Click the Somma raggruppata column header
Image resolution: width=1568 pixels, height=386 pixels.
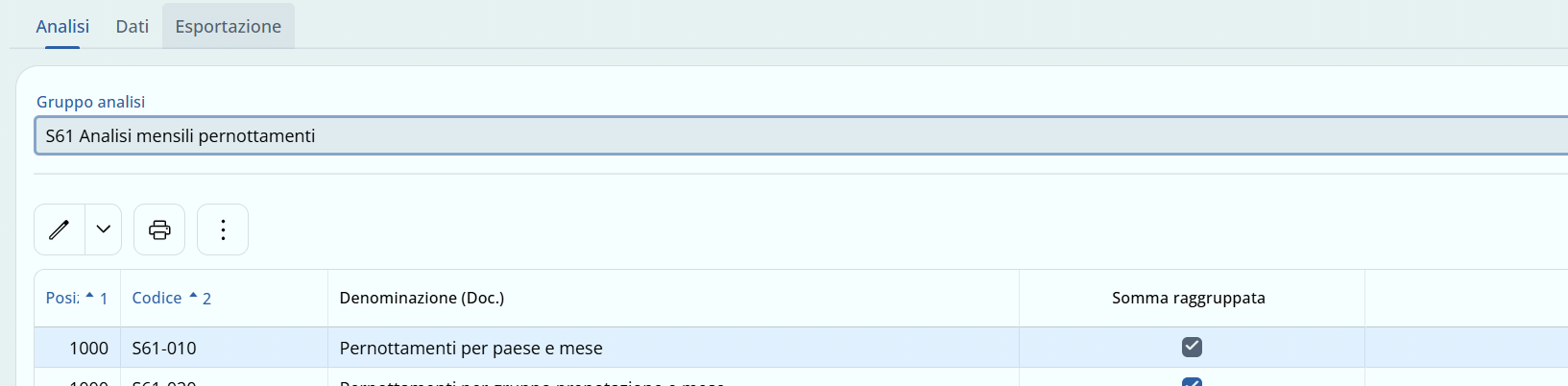(1188, 299)
